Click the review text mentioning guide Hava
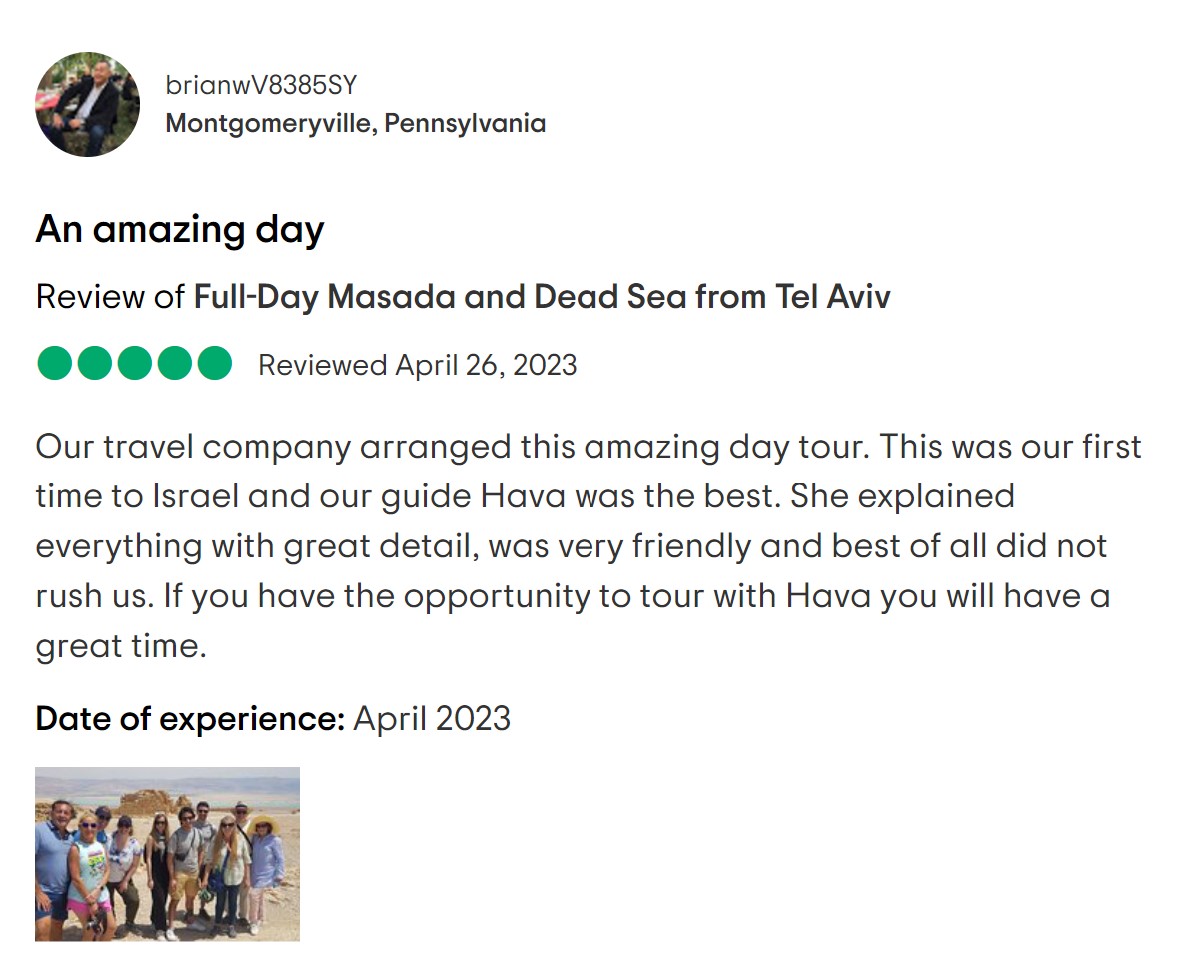Screen dimensions: 1185x970 [589, 546]
